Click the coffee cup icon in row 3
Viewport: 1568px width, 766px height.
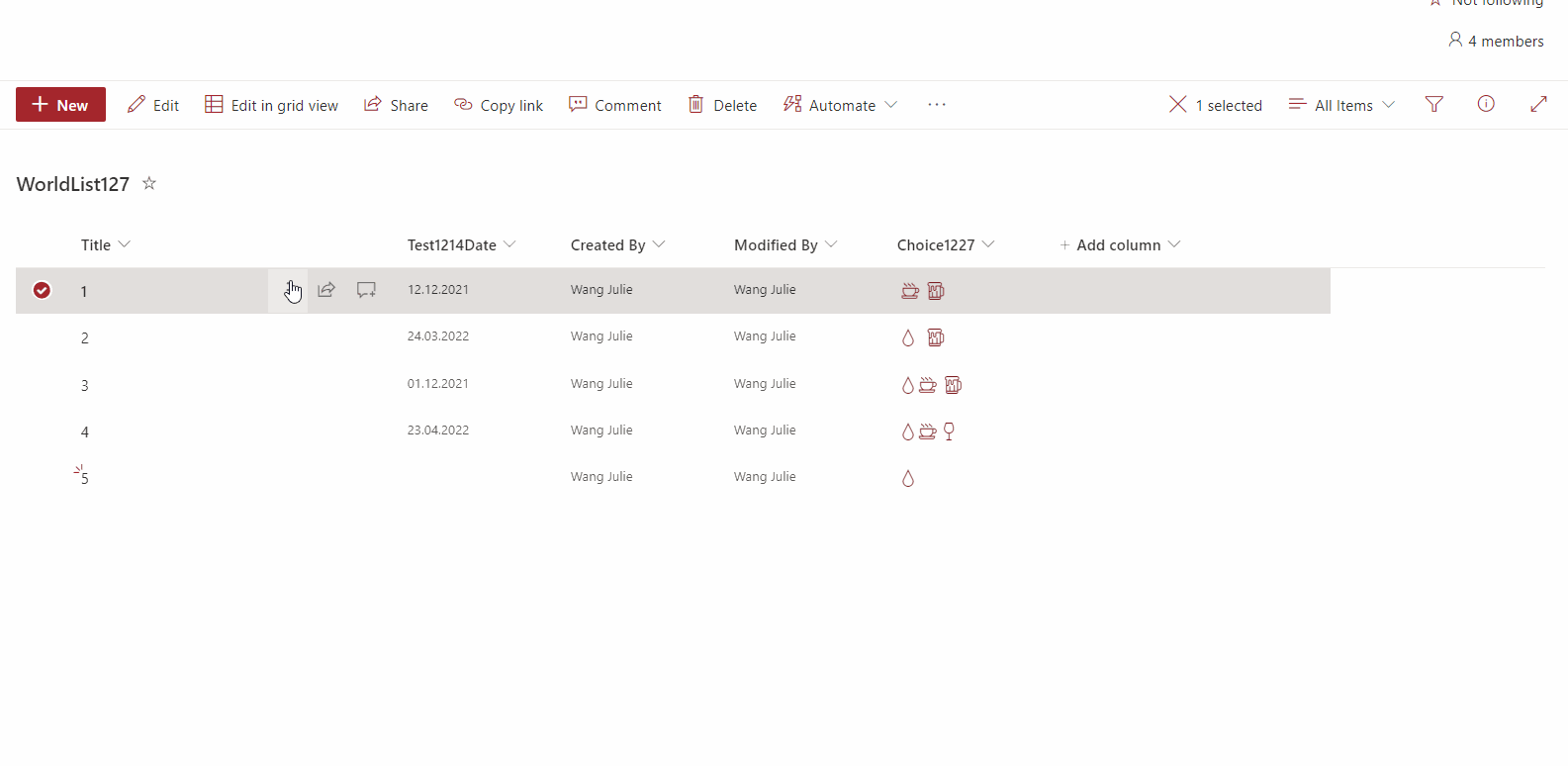[x=928, y=385]
